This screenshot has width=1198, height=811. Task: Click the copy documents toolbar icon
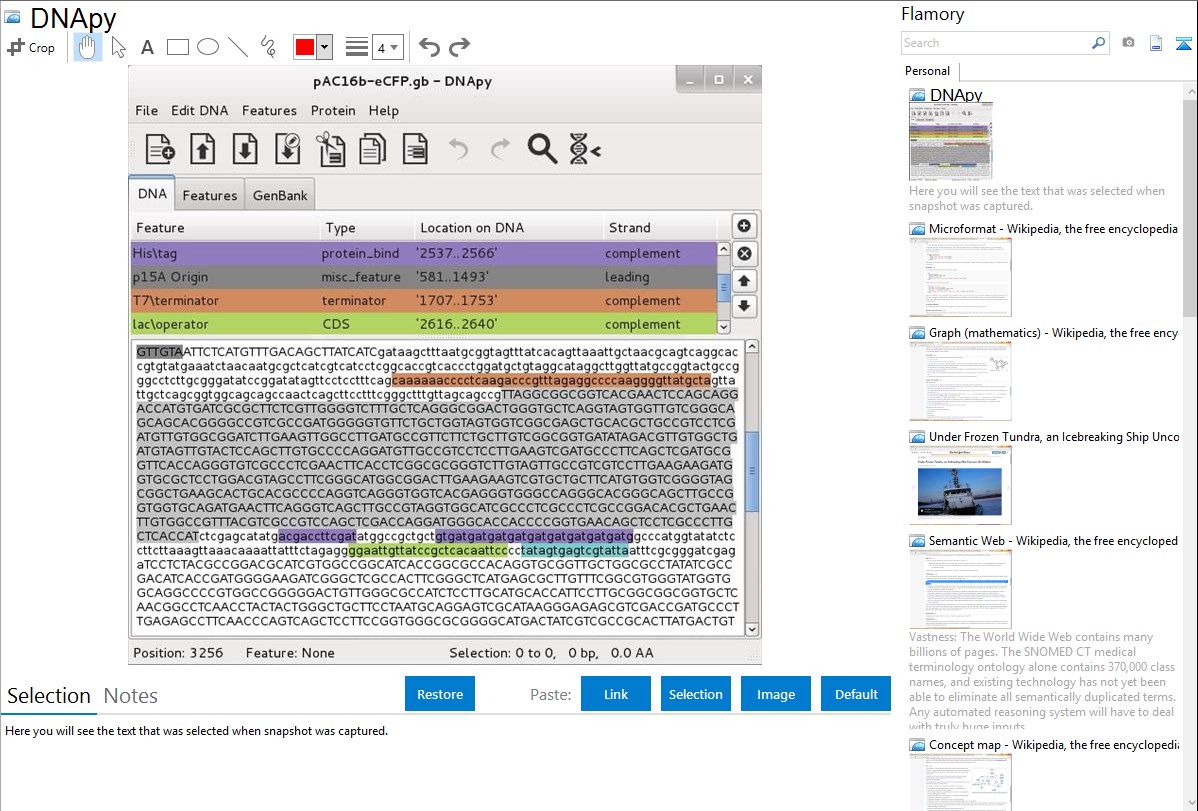[x=373, y=149]
